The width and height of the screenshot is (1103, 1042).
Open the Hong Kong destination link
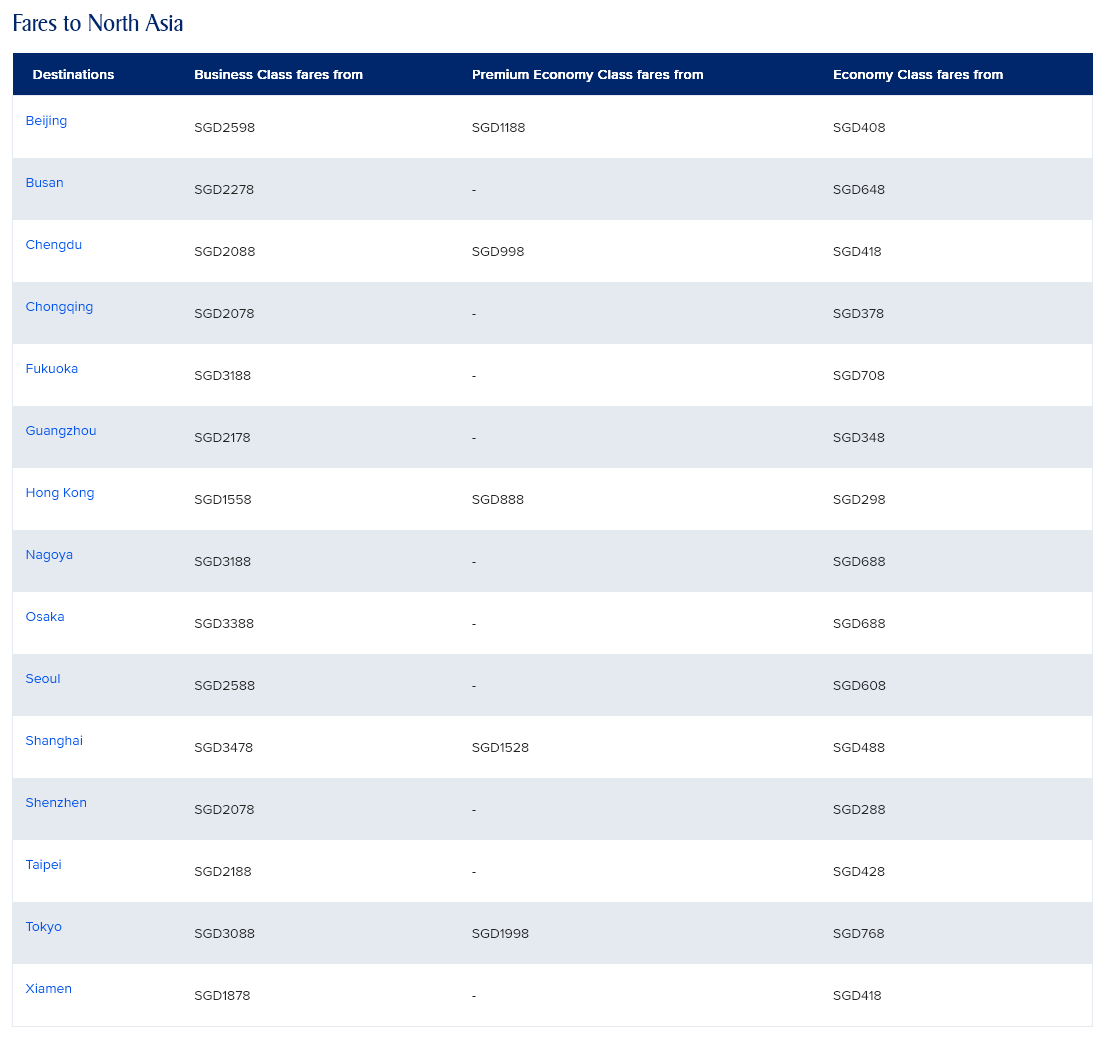[60, 493]
